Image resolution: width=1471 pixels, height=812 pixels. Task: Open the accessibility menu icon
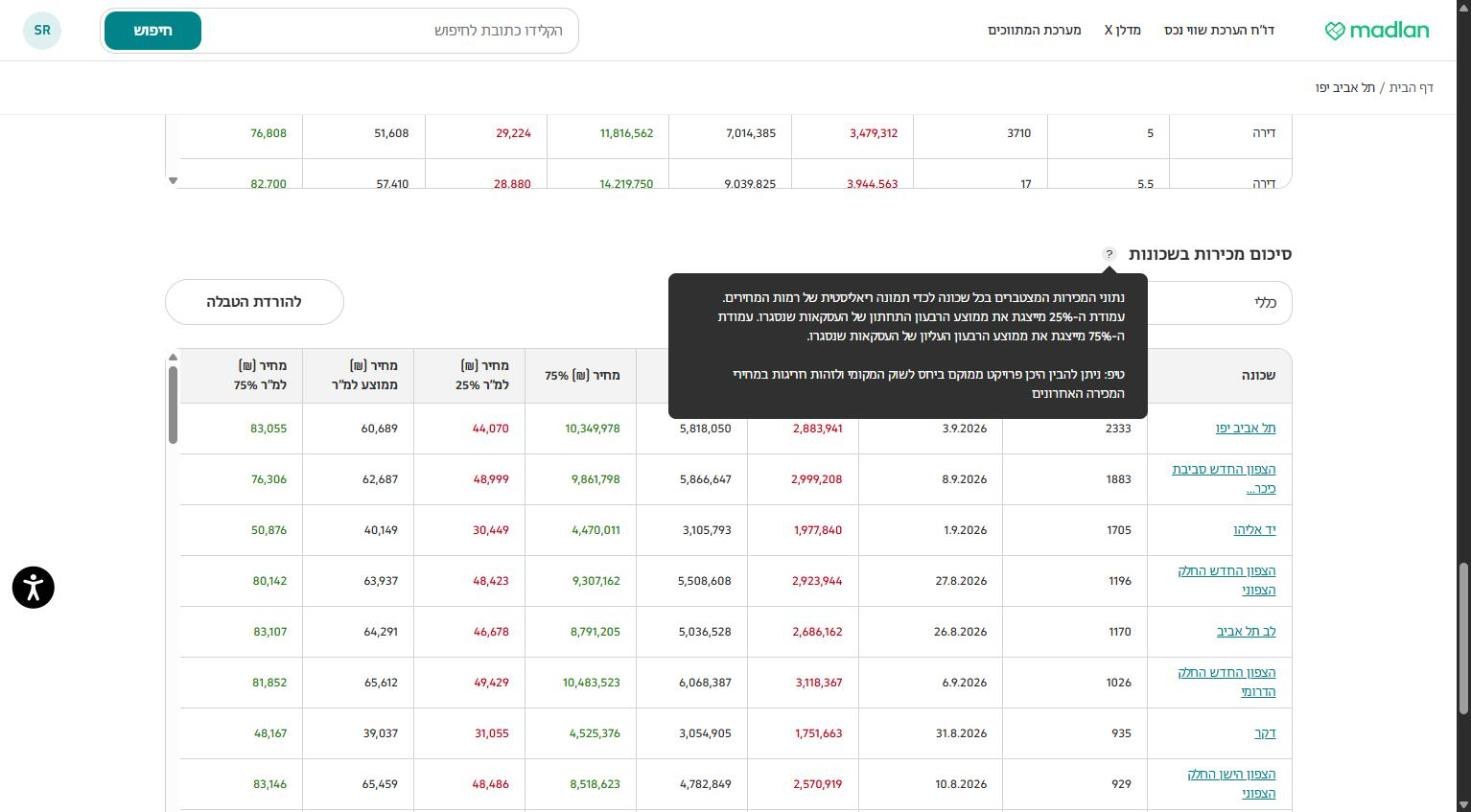point(33,587)
